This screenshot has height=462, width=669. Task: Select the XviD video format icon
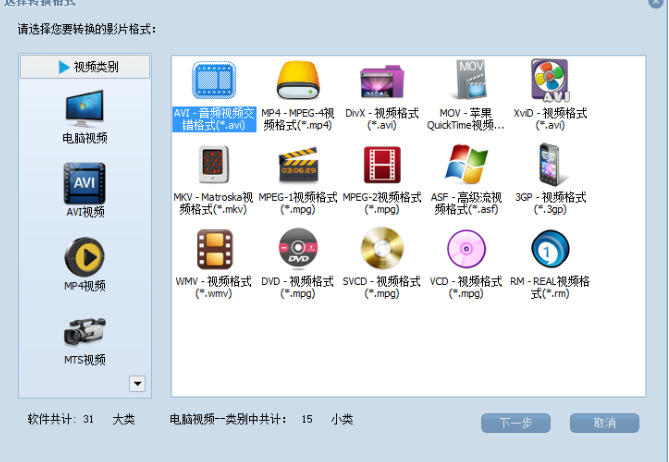(550, 80)
